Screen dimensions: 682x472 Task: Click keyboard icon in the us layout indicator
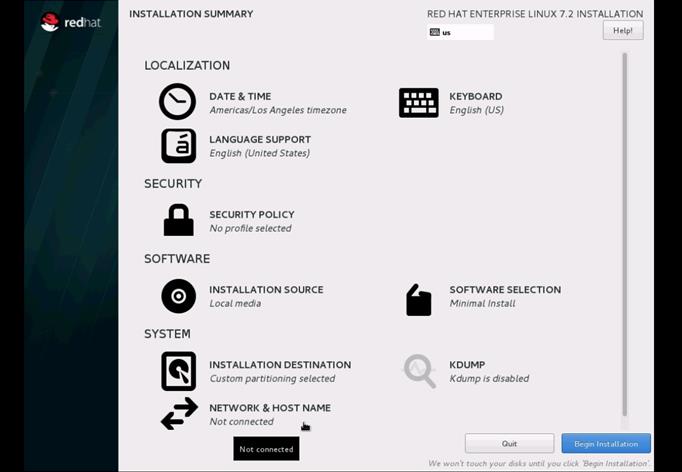point(435,32)
